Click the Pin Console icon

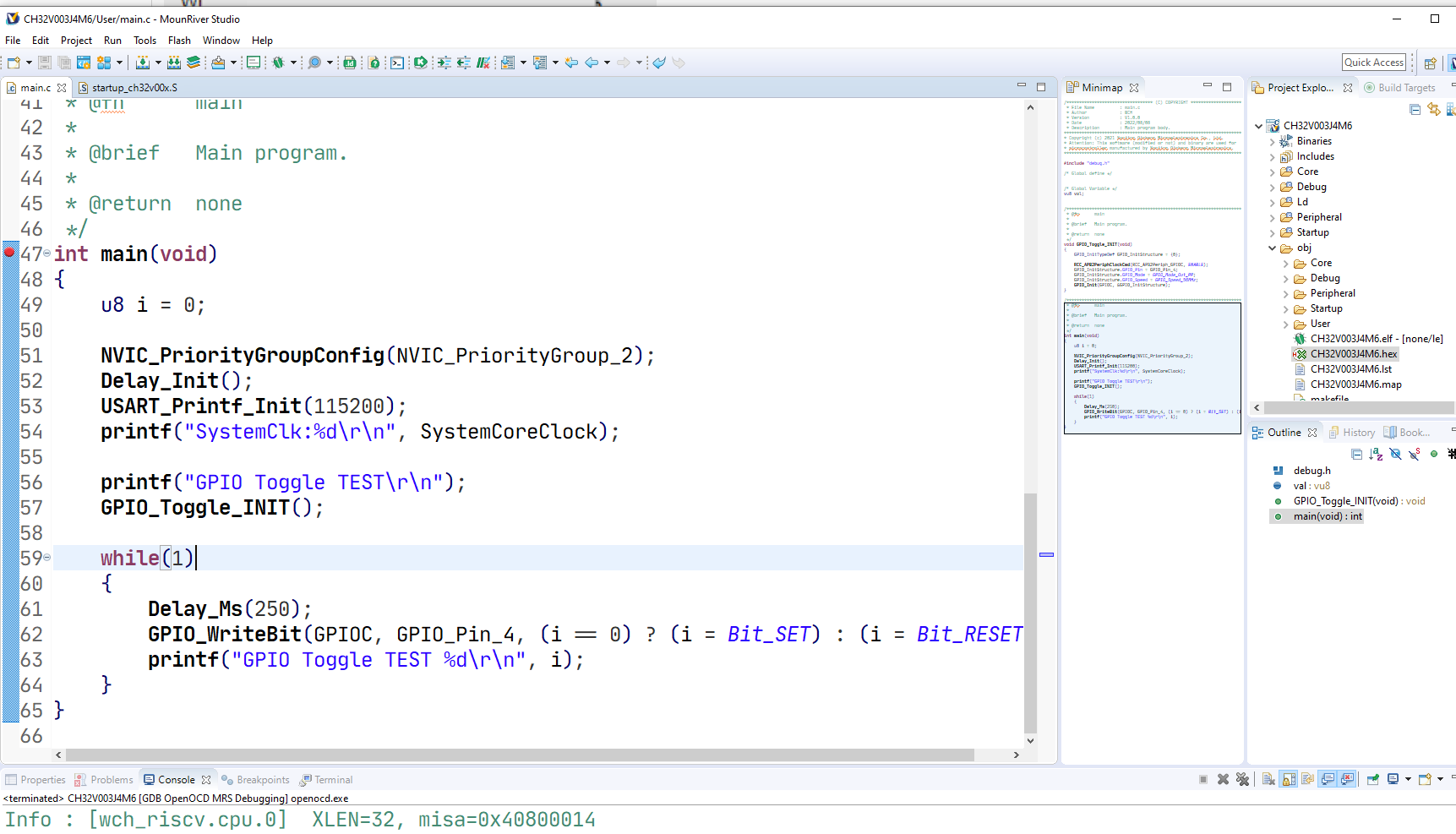pyautogui.click(x=1373, y=779)
